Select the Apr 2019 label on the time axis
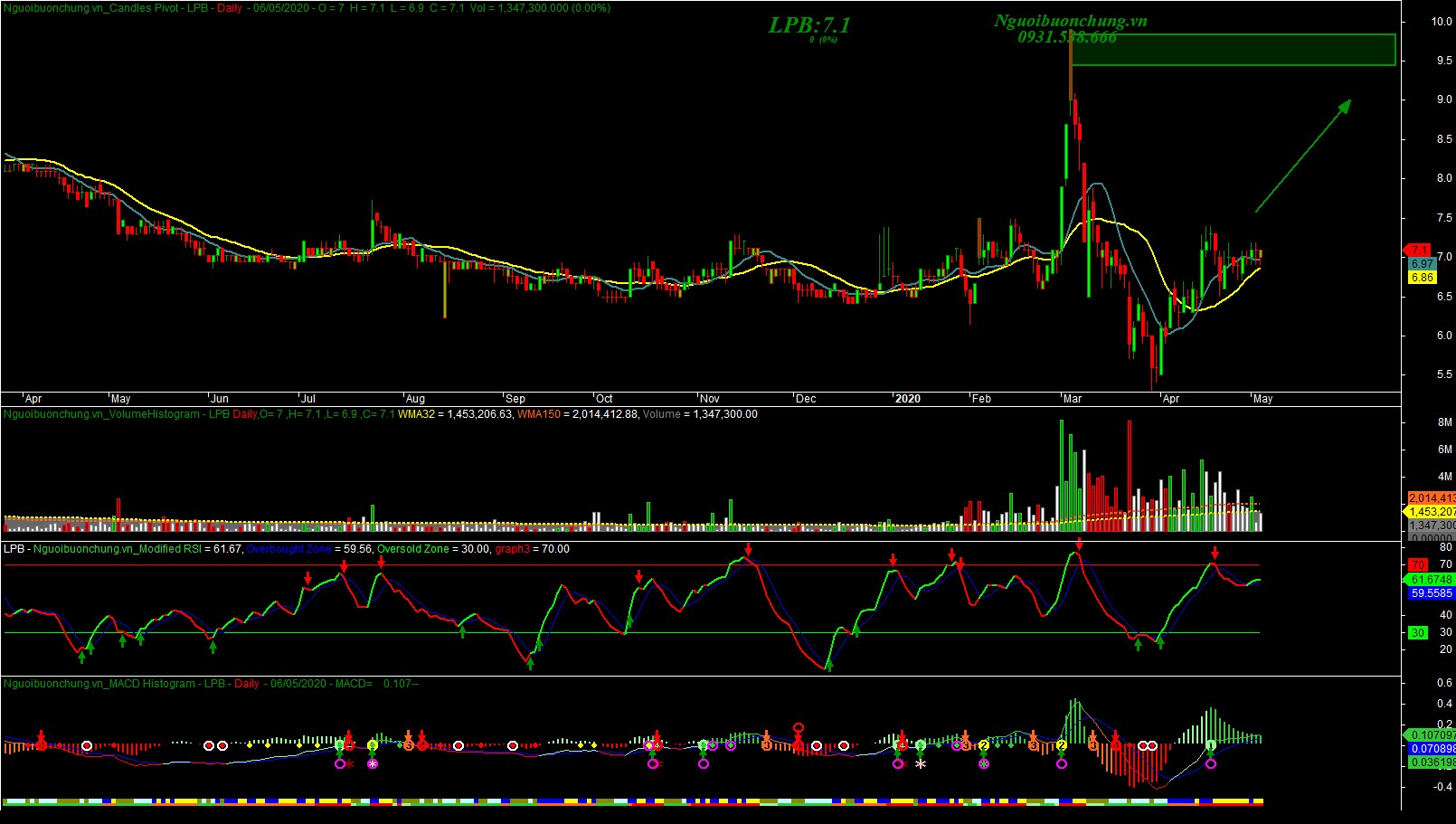1456x824 pixels. coord(33,399)
